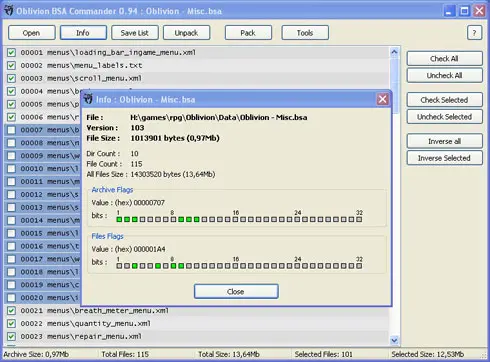Viewport: 490px width, 362px height.
Task: Close the Info dialog with Close button
Action: (x=236, y=292)
